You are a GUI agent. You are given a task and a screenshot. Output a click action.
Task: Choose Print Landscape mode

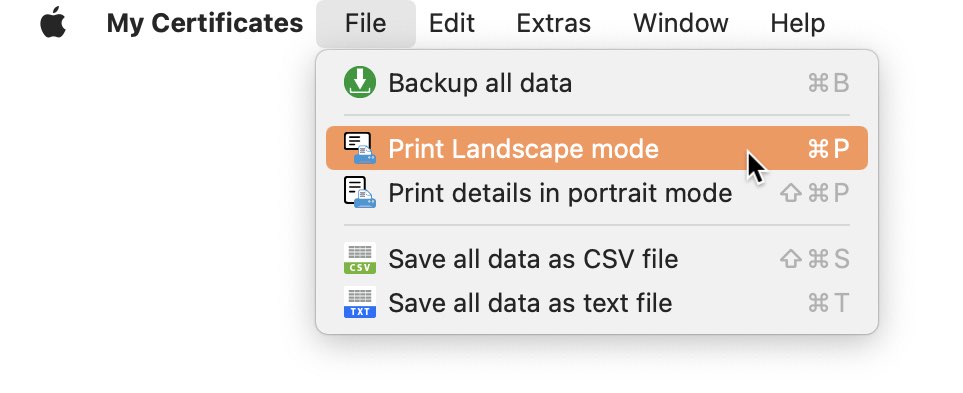coord(597,148)
